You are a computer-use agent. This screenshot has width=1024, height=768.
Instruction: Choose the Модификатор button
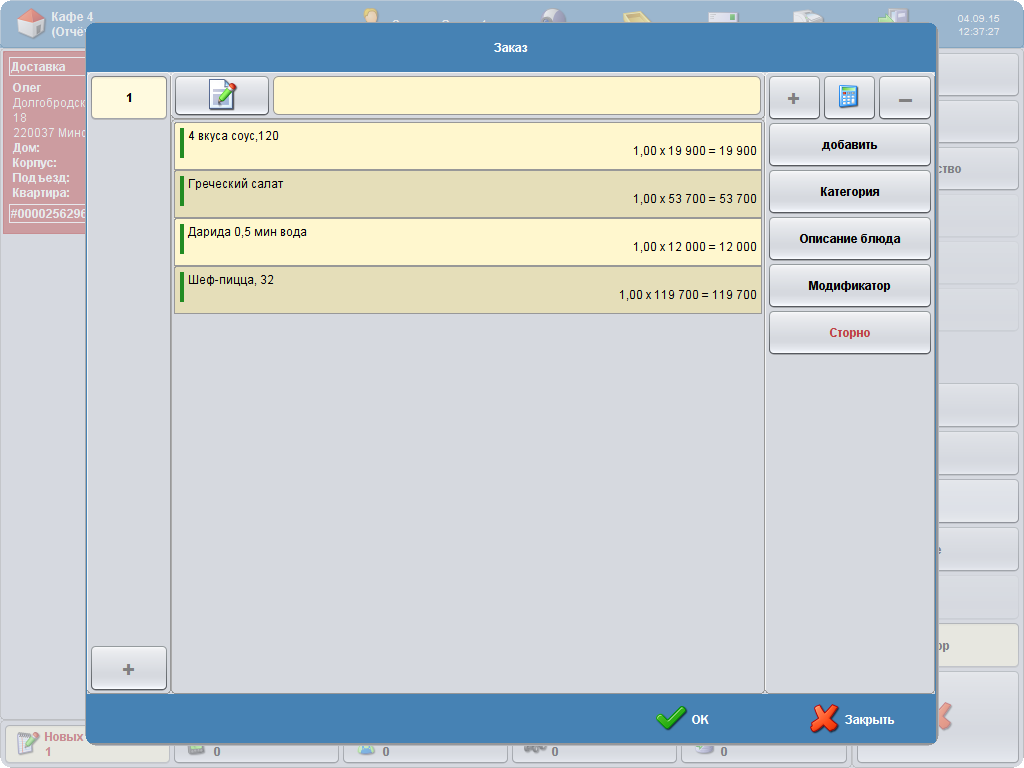pos(849,286)
